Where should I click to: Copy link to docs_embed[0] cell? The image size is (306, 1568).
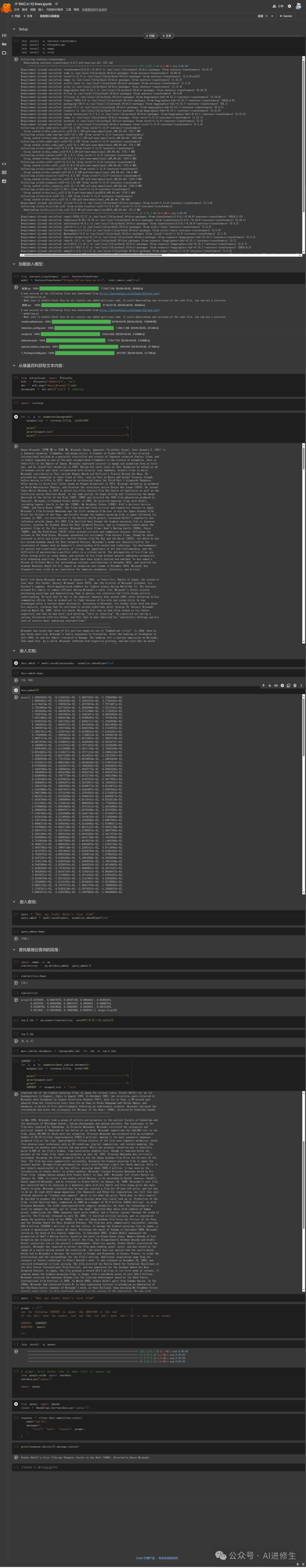click(276, 686)
